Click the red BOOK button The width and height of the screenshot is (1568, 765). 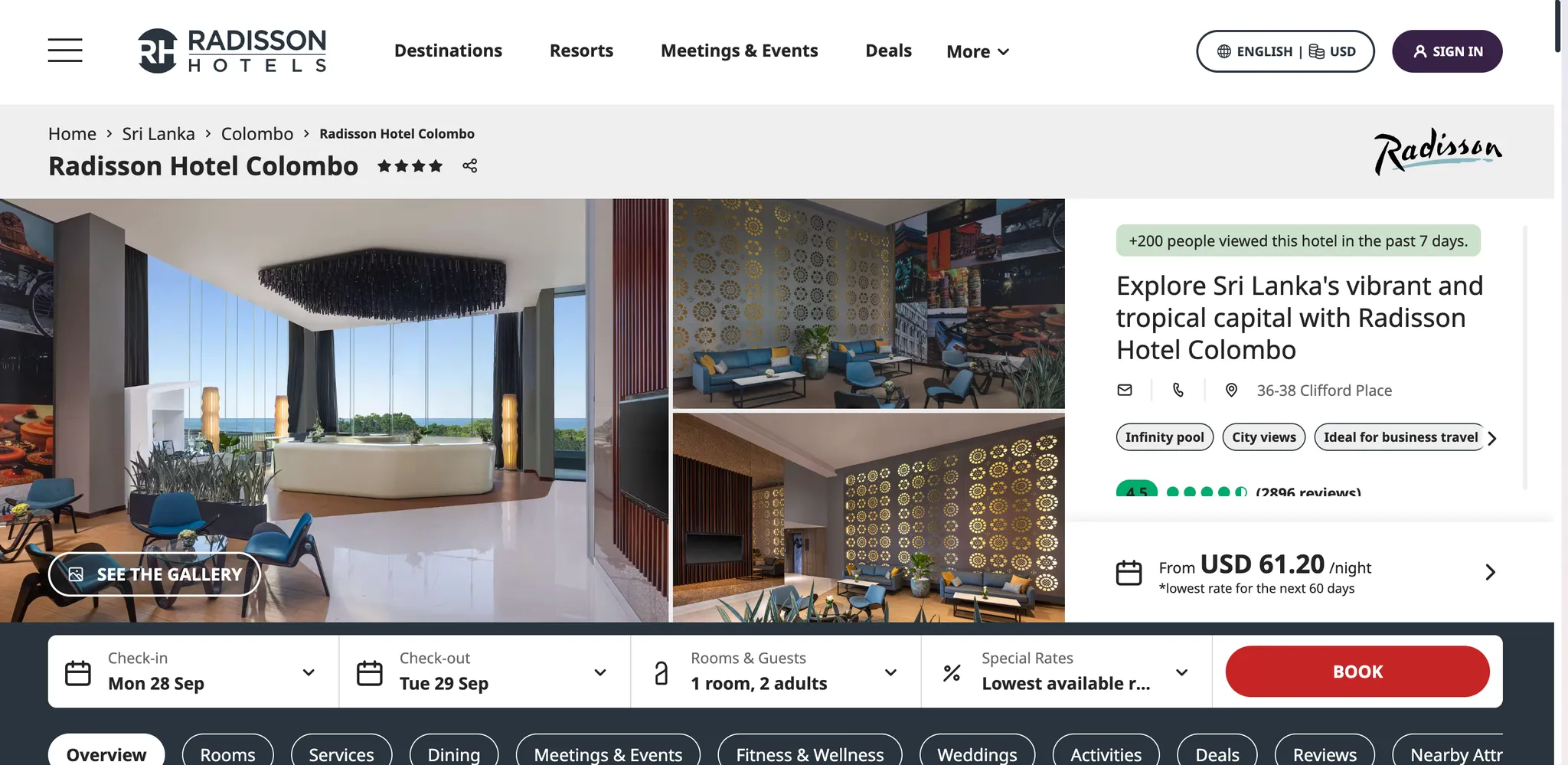(x=1357, y=672)
